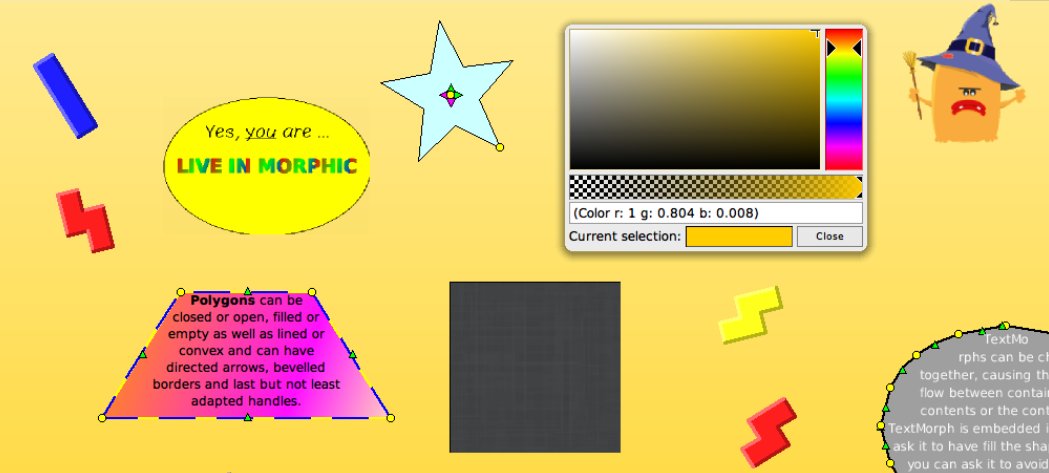This screenshot has width=1049, height=473.
Task: Select the red tetris piece beside the grey circle
Action: (x=769, y=432)
